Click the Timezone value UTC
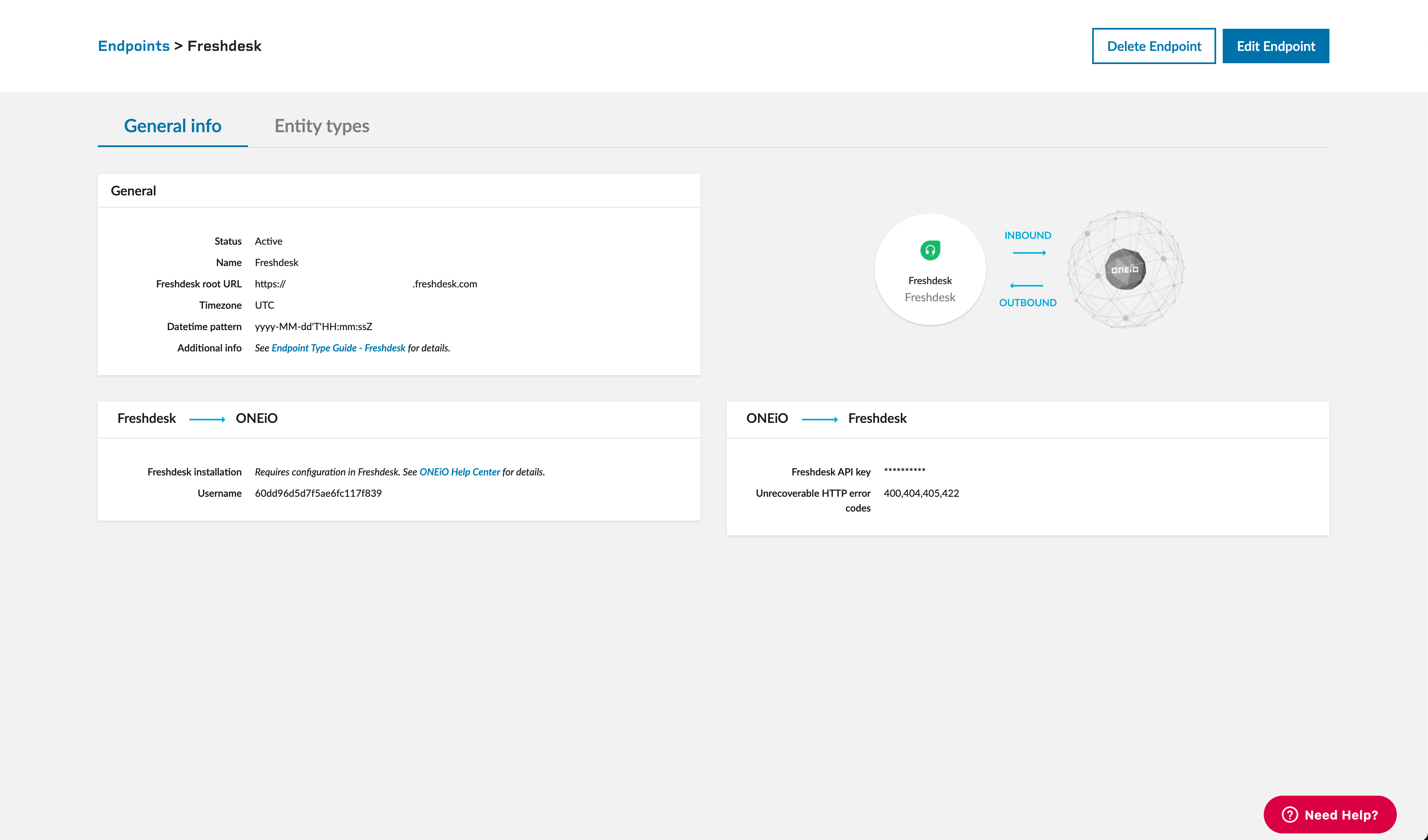 click(x=265, y=305)
